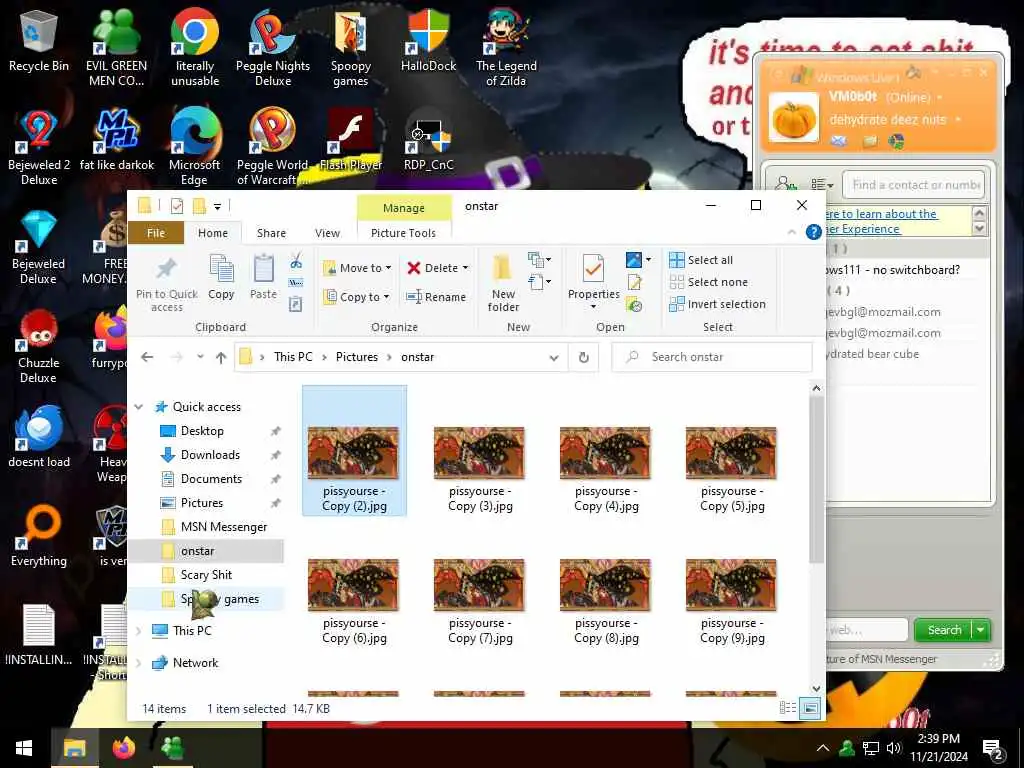Switch to the Picture Tools tab
Screen dimensions: 1024x768
(x=403, y=232)
